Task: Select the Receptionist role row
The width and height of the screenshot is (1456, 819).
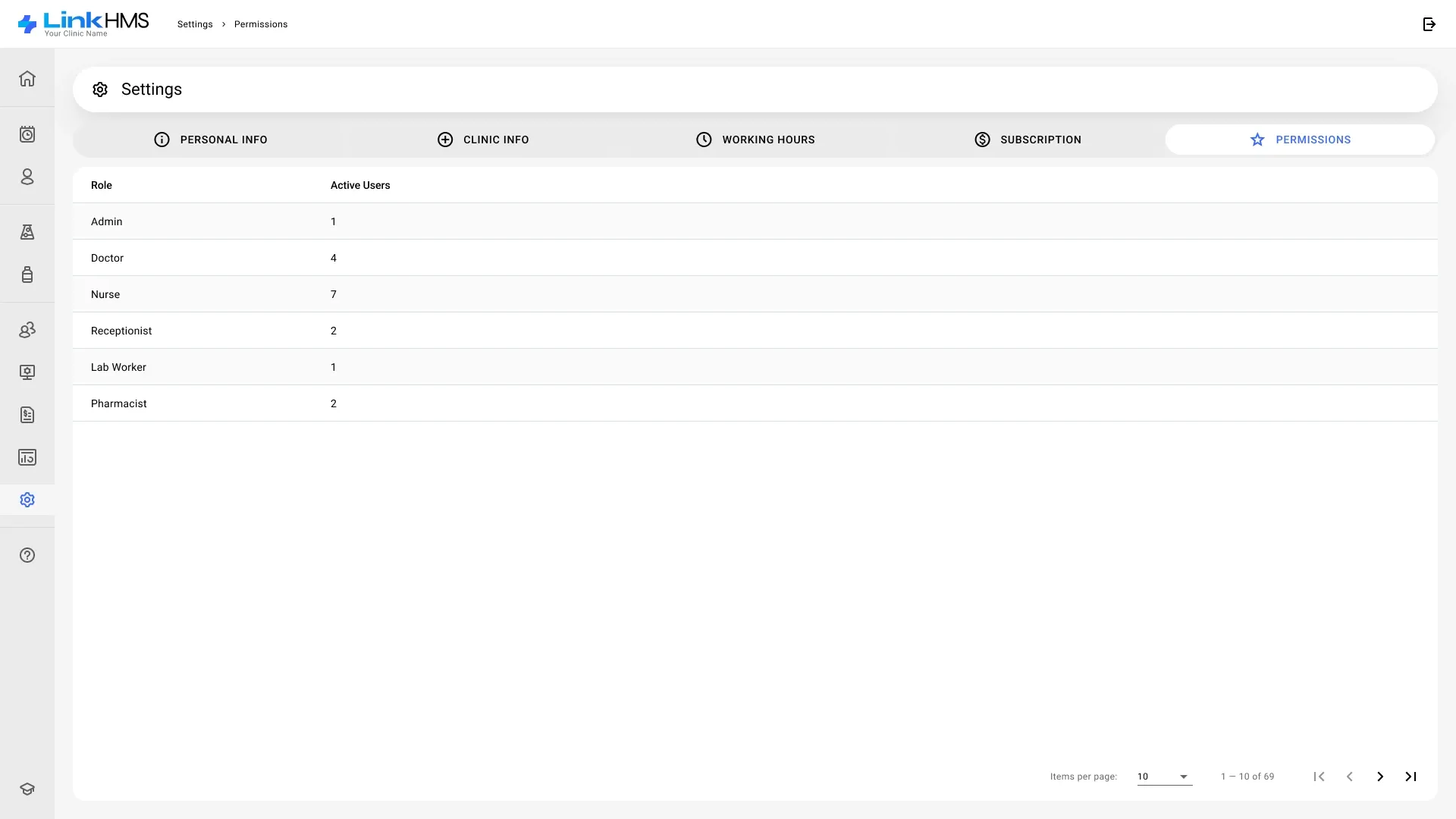Action: pos(755,331)
